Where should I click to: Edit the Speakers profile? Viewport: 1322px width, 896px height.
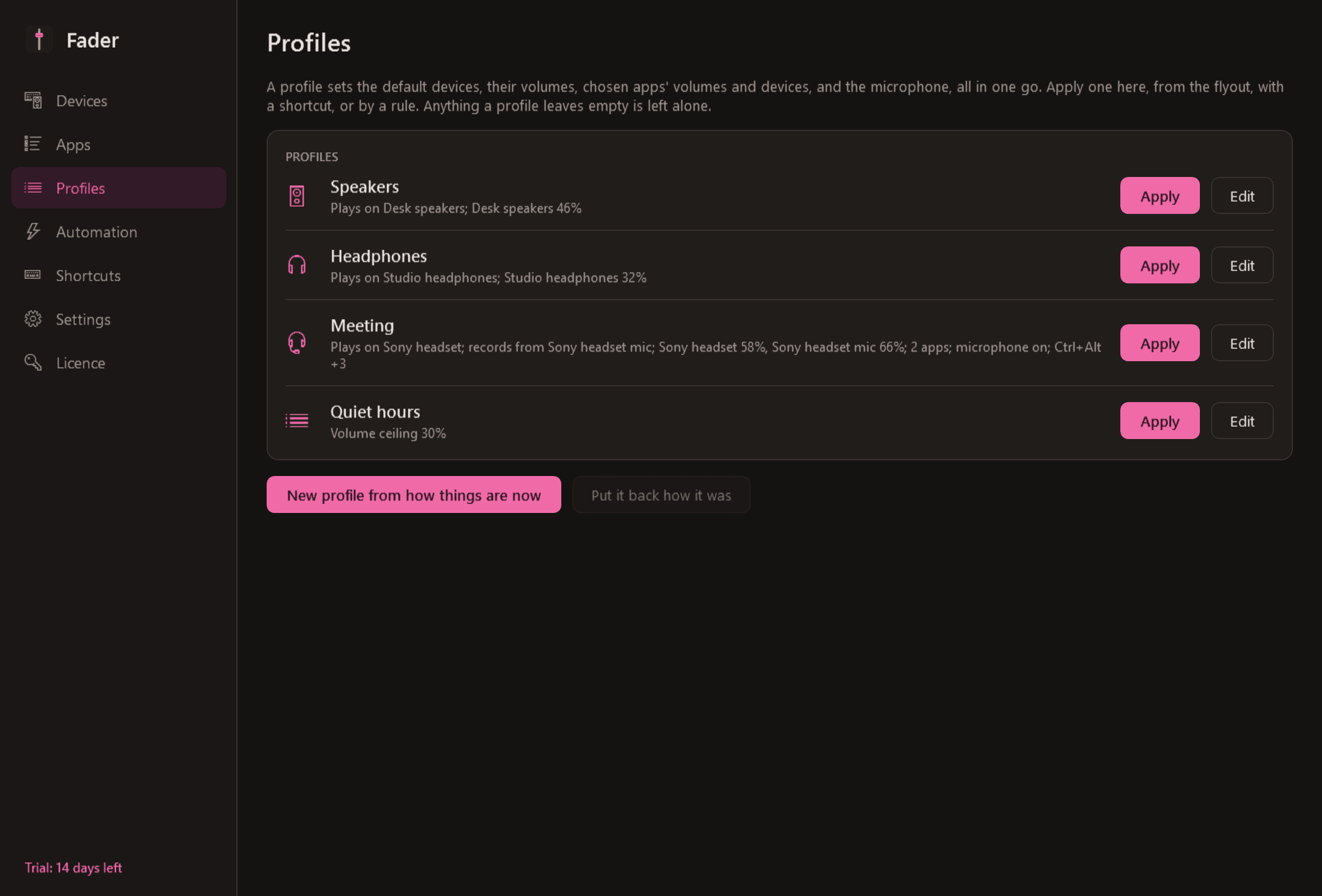click(x=1242, y=196)
